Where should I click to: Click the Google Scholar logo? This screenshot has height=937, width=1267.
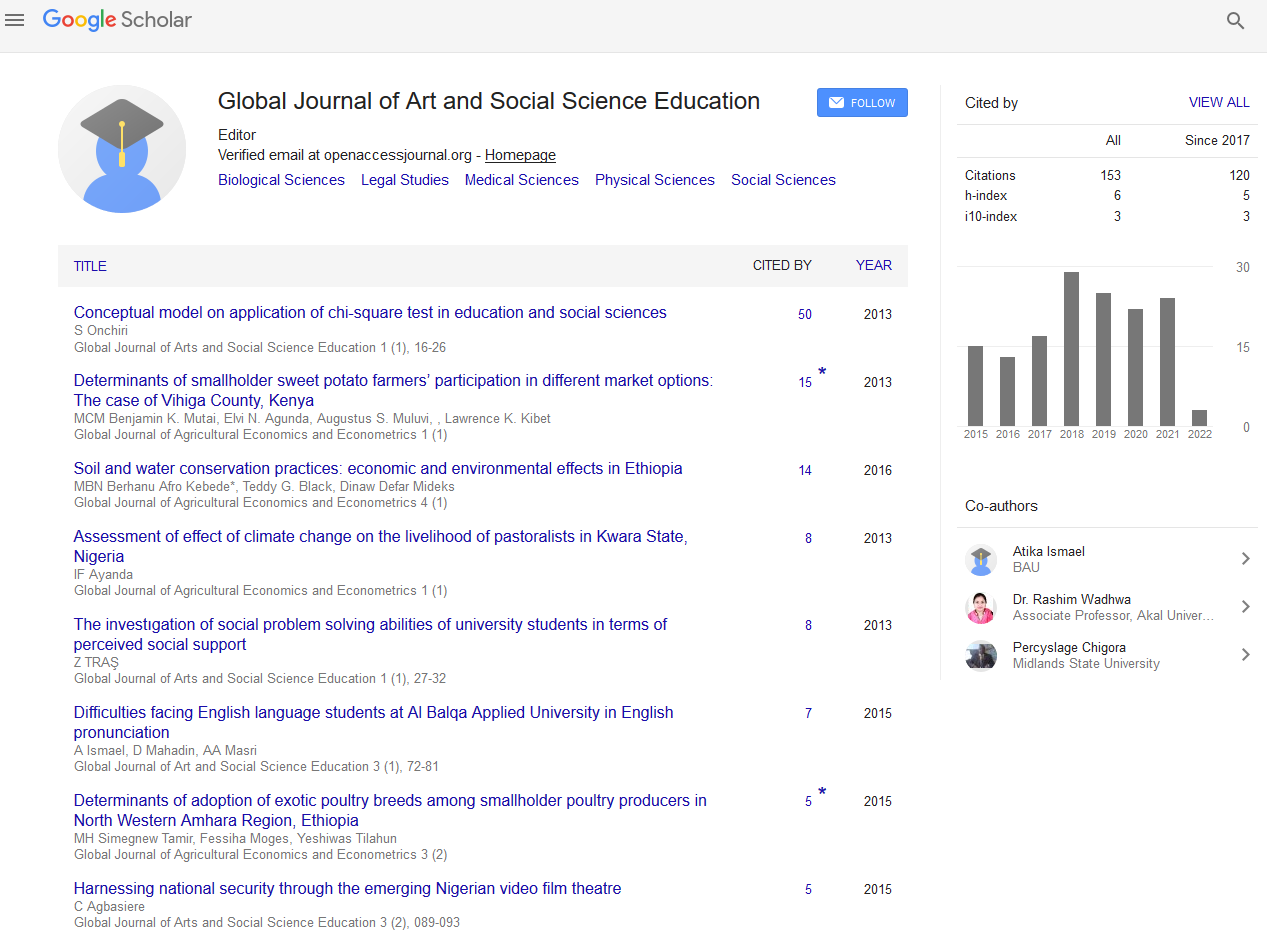(117, 20)
